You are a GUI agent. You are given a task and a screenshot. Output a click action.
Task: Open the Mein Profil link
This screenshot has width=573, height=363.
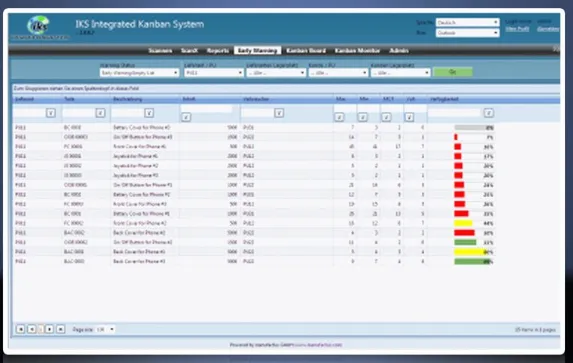click(x=517, y=29)
